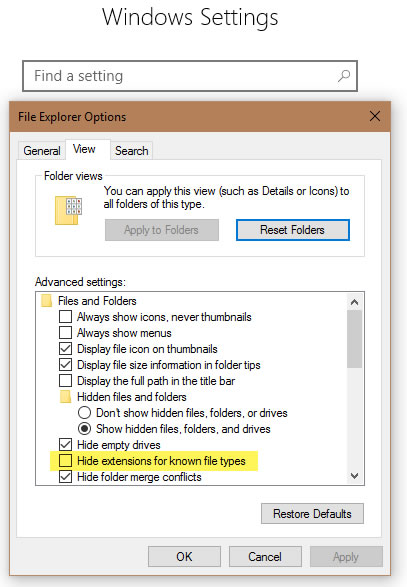Select Don't show hidden files radio button
Image resolution: width=407 pixels, height=587 pixels.
(85, 413)
